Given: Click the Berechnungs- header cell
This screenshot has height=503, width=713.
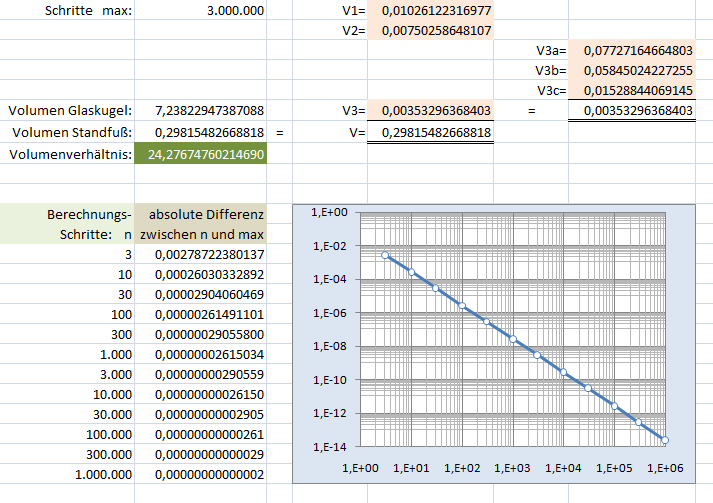Looking at the screenshot, I should (x=67, y=214).
